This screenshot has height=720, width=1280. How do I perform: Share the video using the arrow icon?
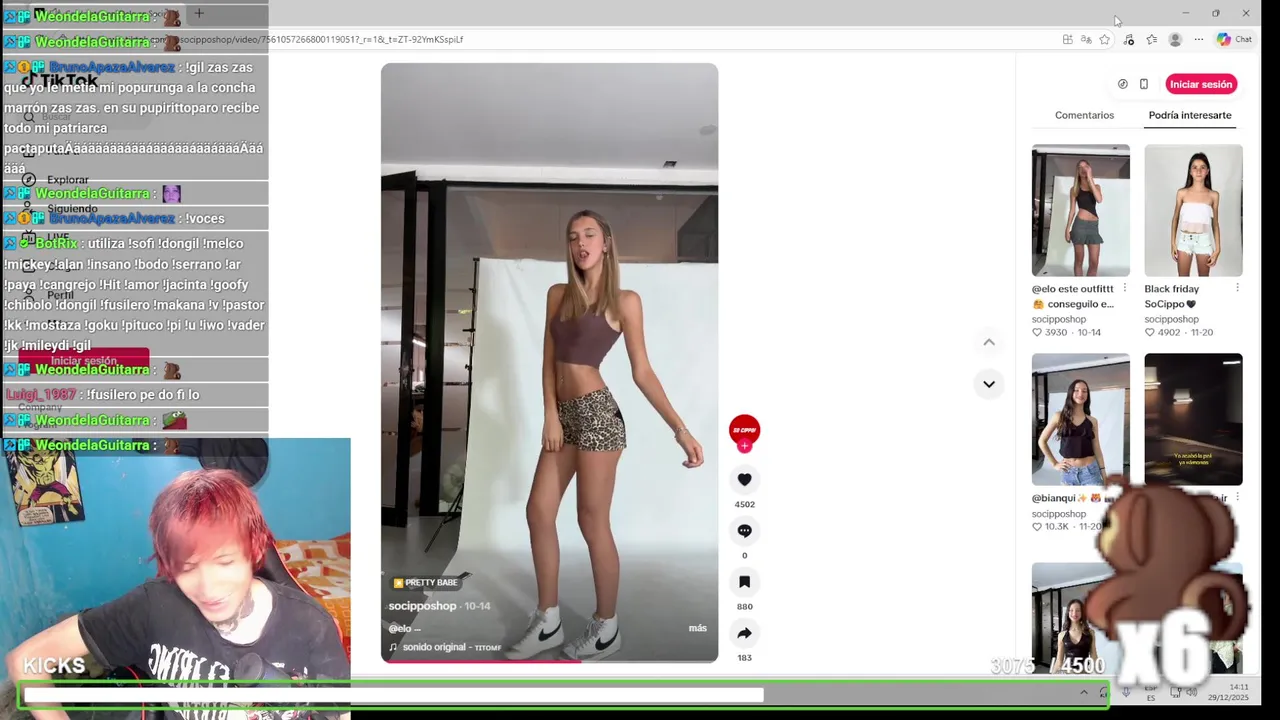[x=744, y=633]
